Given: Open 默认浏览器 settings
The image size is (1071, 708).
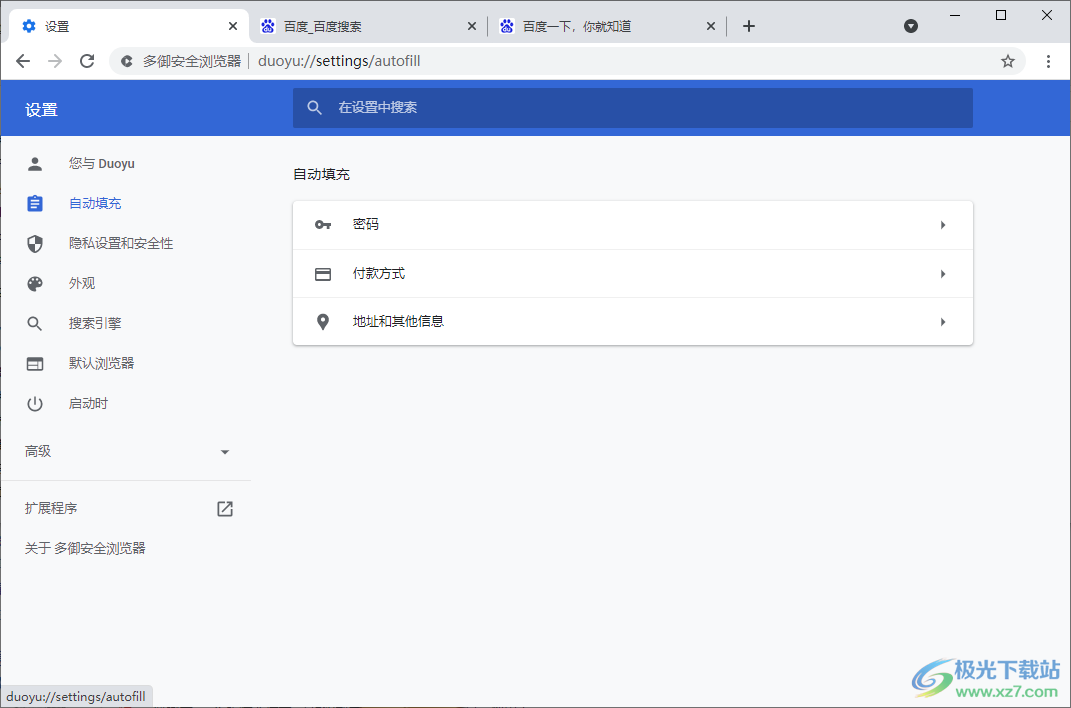Looking at the screenshot, I should (x=101, y=363).
